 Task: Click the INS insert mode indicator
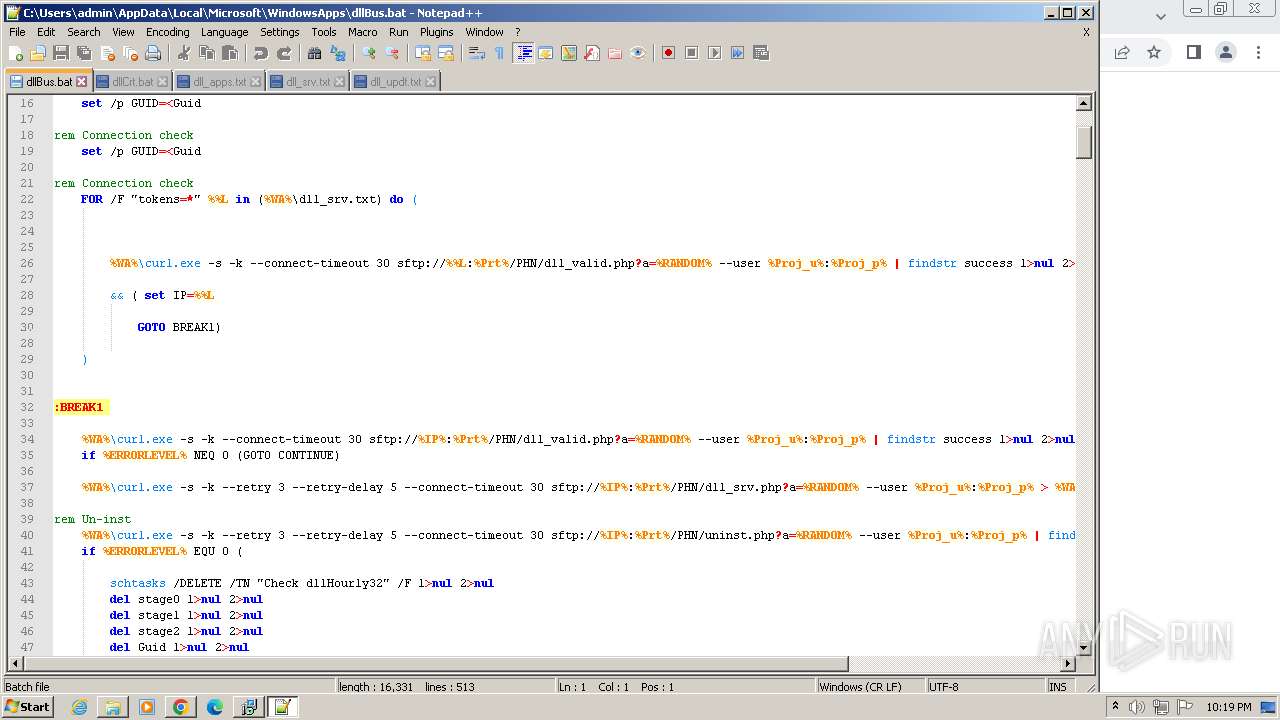click(1057, 687)
